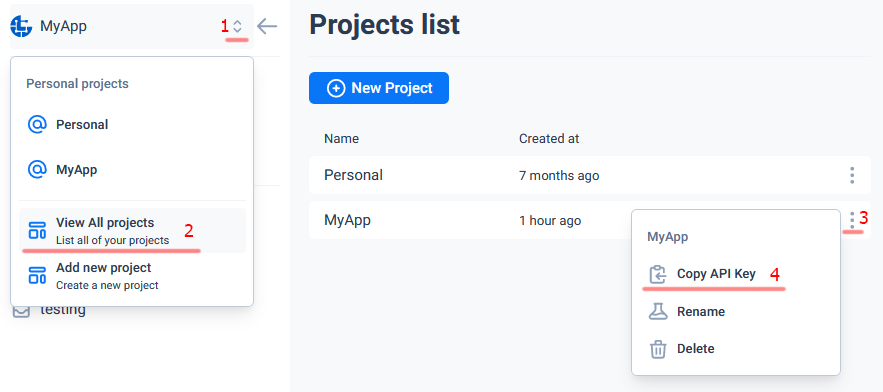Click the Add new project layout icon
The width and height of the screenshot is (883, 392).
click(x=37, y=276)
